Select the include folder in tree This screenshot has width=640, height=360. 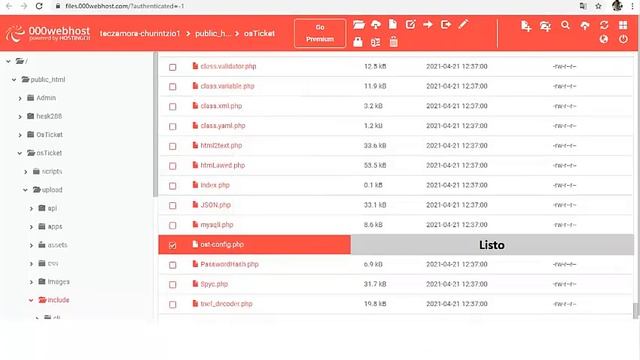tap(54, 300)
